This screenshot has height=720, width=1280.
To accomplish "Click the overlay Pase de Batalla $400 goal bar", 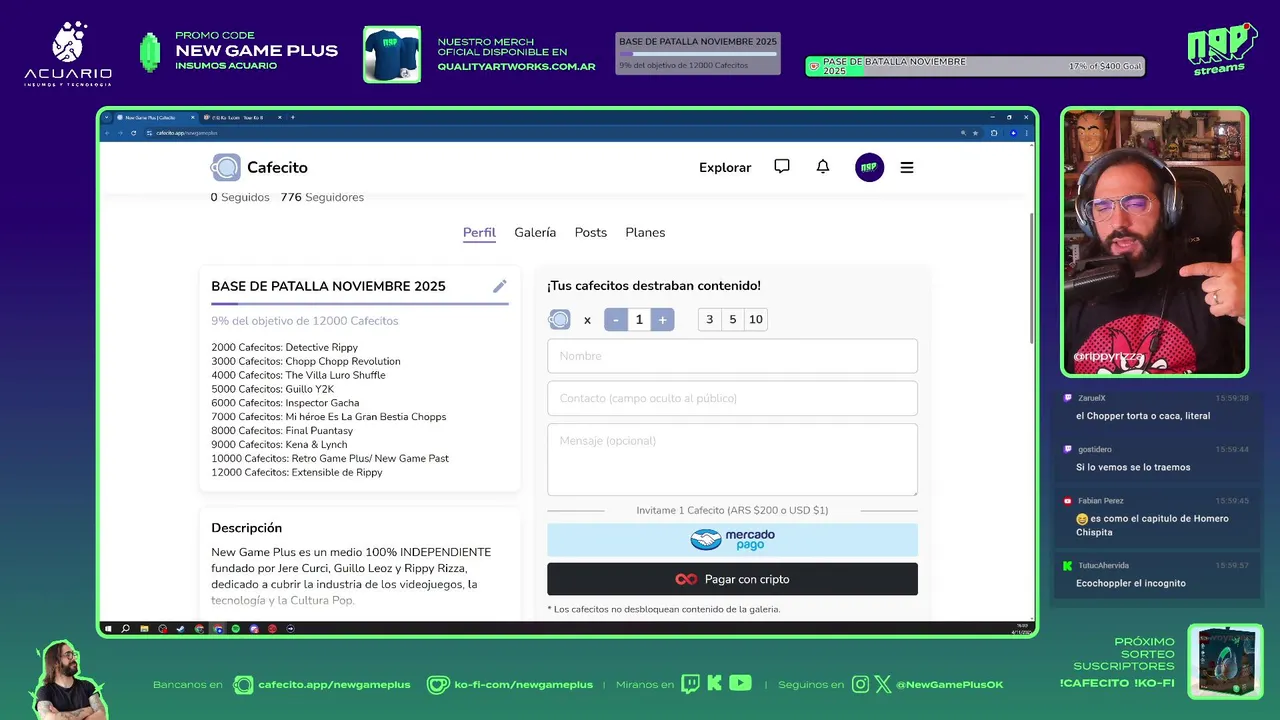I will (x=975, y=66).
